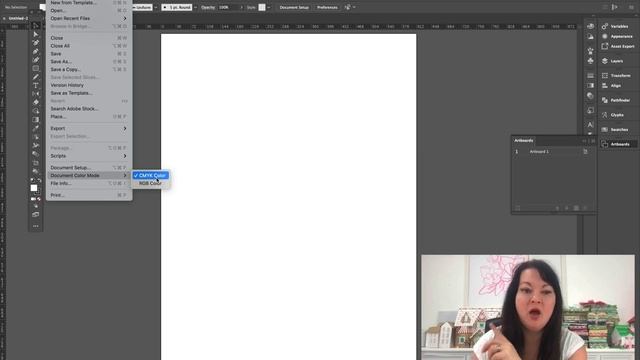Open the Edit Toolbar three-dots button
640x360 pixels.
click(x=36, y=226)
